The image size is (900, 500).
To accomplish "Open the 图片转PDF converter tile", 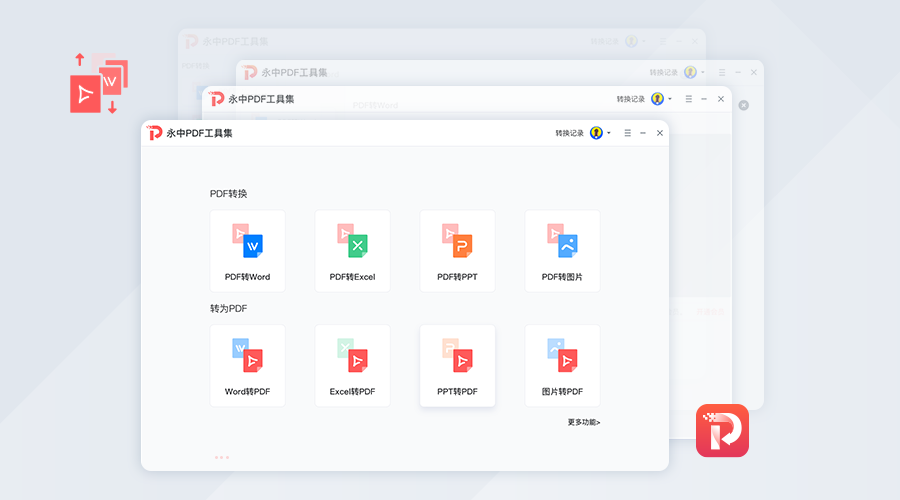I will click(562, 366).
